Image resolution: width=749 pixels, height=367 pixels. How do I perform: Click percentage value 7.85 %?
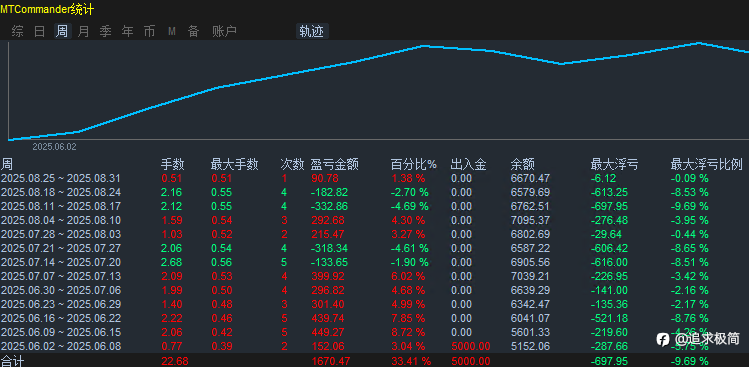click(x=408, y=318)
